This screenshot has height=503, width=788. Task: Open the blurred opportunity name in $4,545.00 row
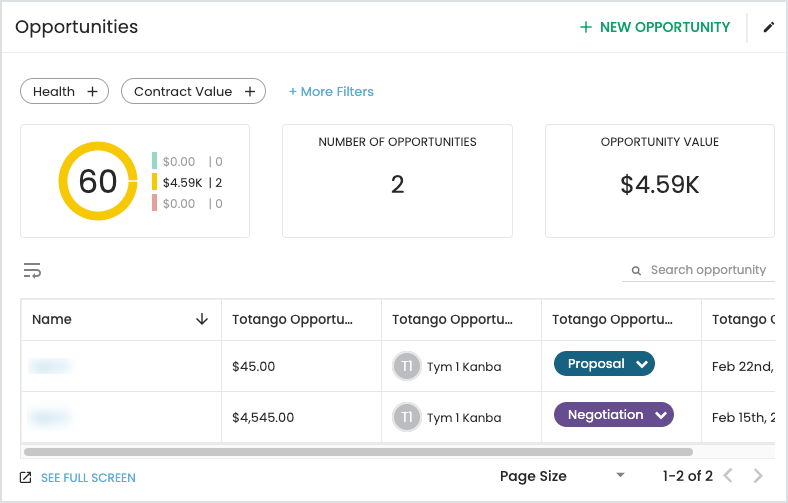pyautogui.click(x=49, y=417)
